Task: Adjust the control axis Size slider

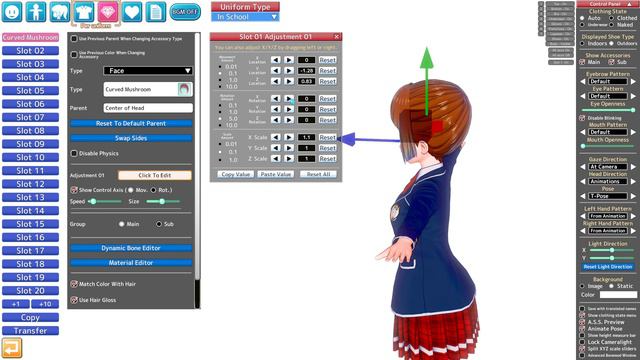Action: click(x=163, y=201)
